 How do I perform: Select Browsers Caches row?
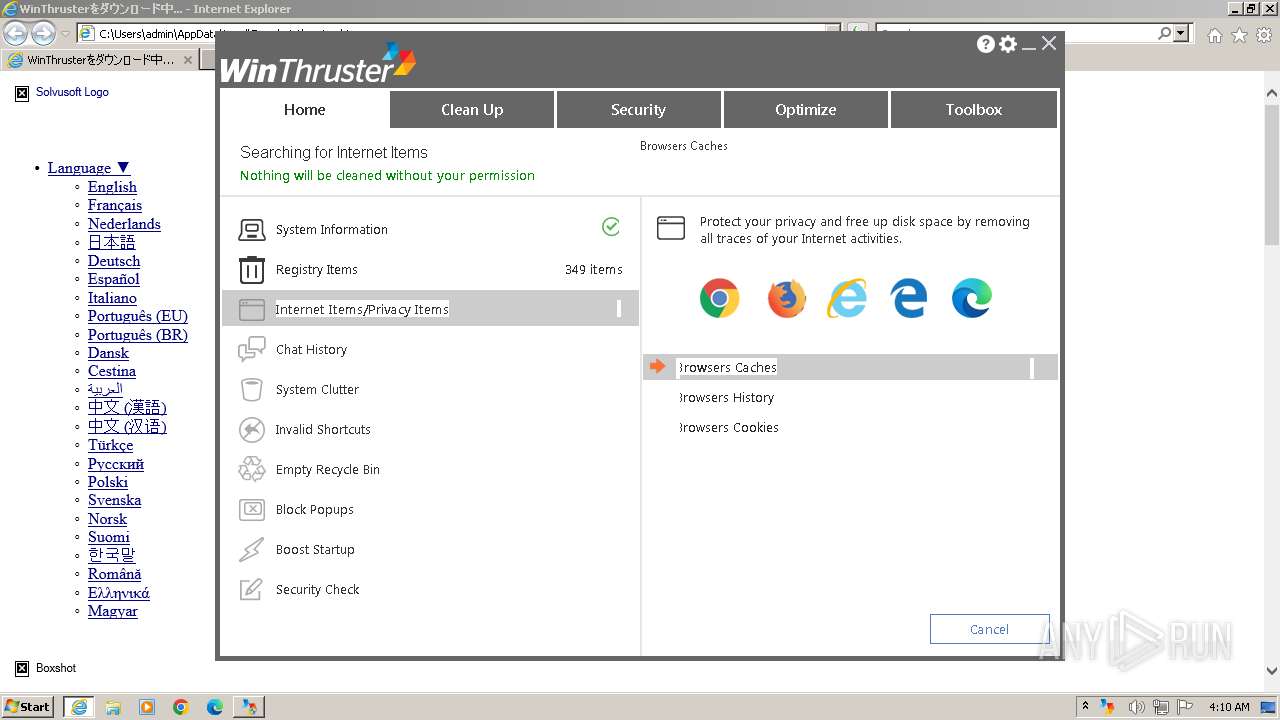coord(850,367)
